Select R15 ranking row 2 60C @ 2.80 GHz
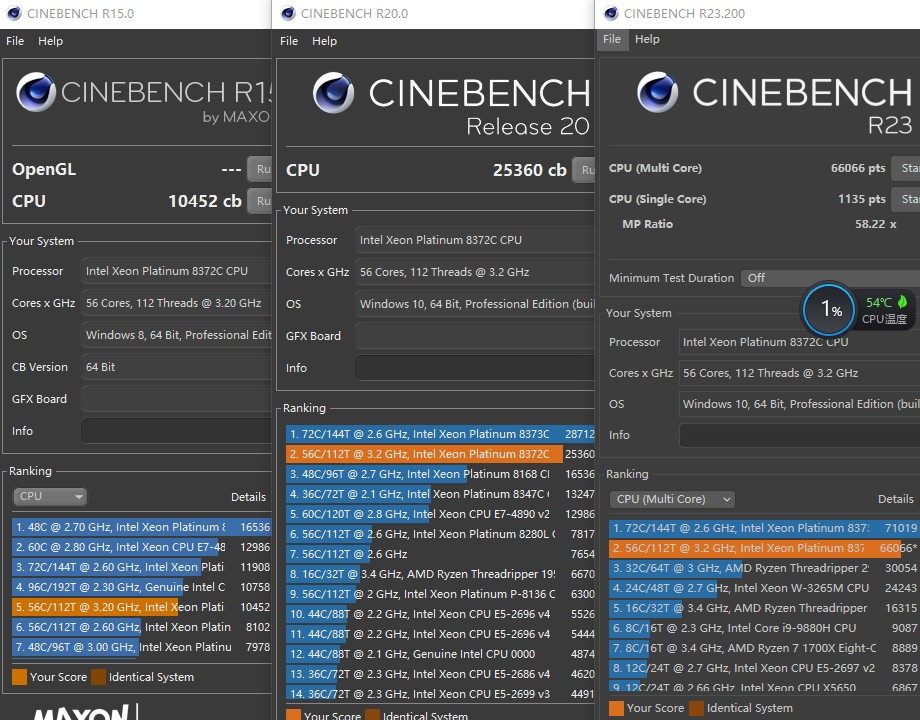This screenshot has width=920, height=720. [141, 547]
